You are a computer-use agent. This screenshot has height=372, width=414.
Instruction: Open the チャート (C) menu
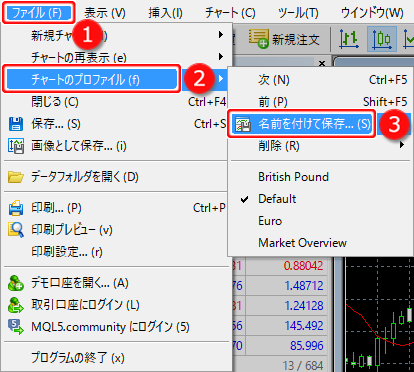pos(230,13)
